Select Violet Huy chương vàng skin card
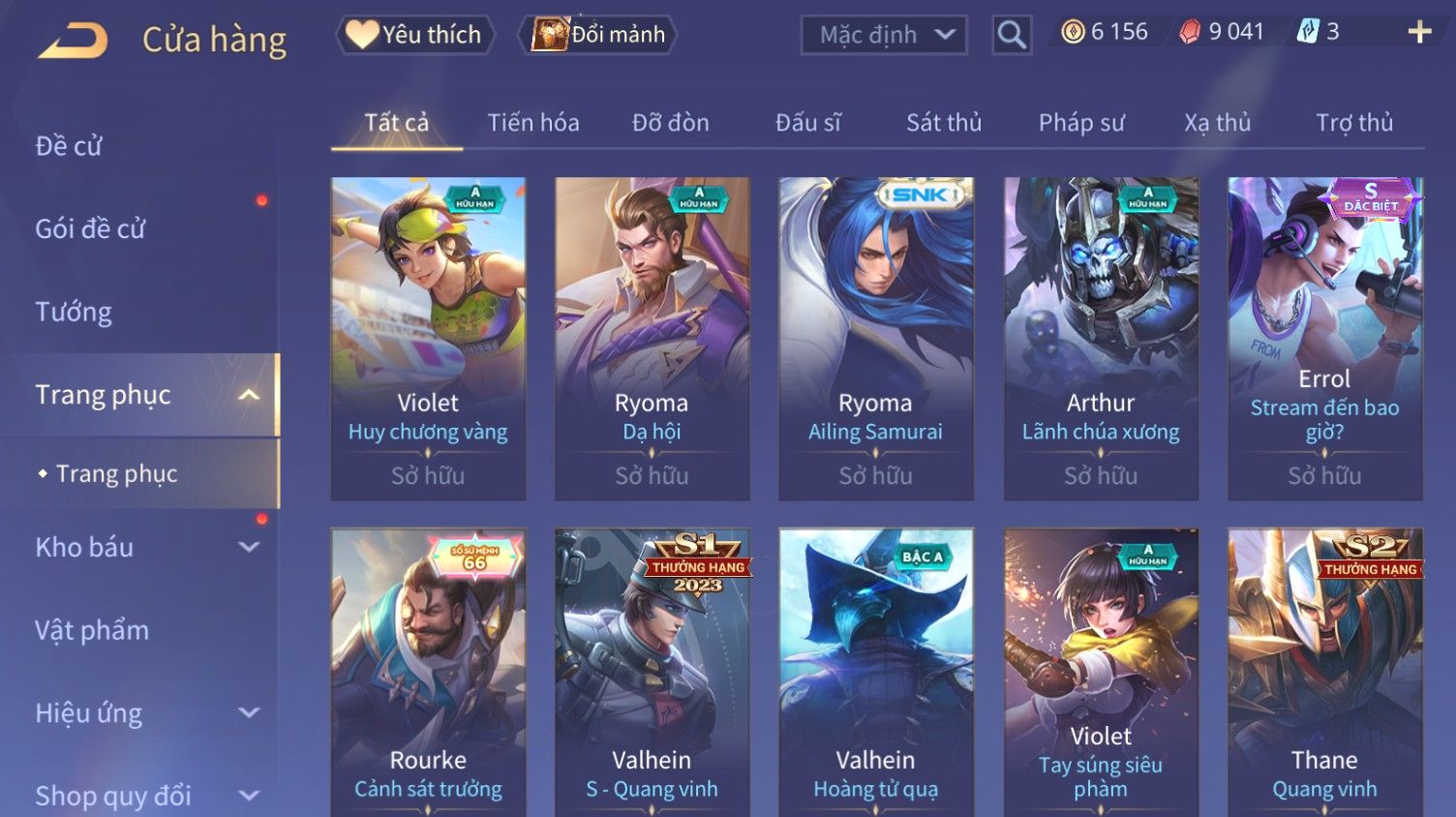The width and height of the screenshot is (1456, 817). pos(428,339)
